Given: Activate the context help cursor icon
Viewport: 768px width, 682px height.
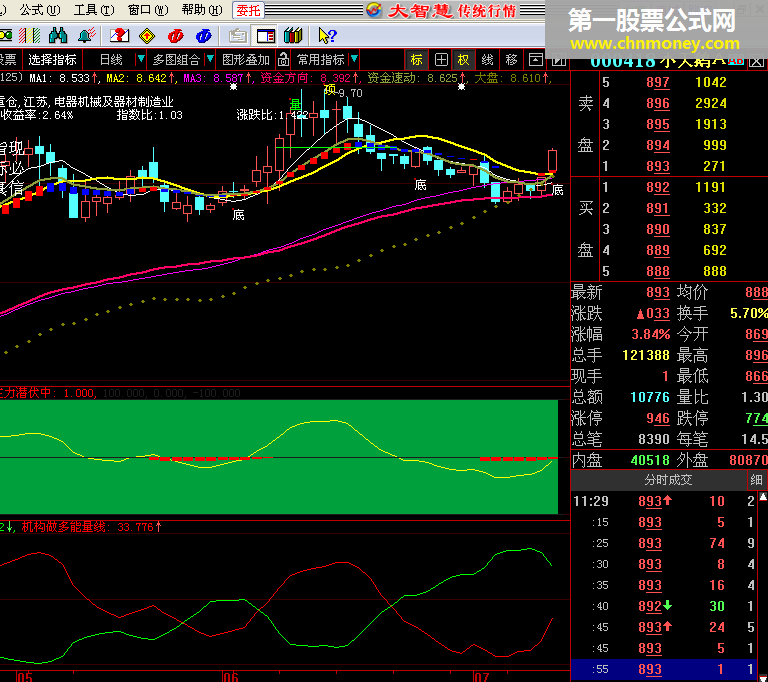Looking at the screenshot, I should click(x=327, y=35).
